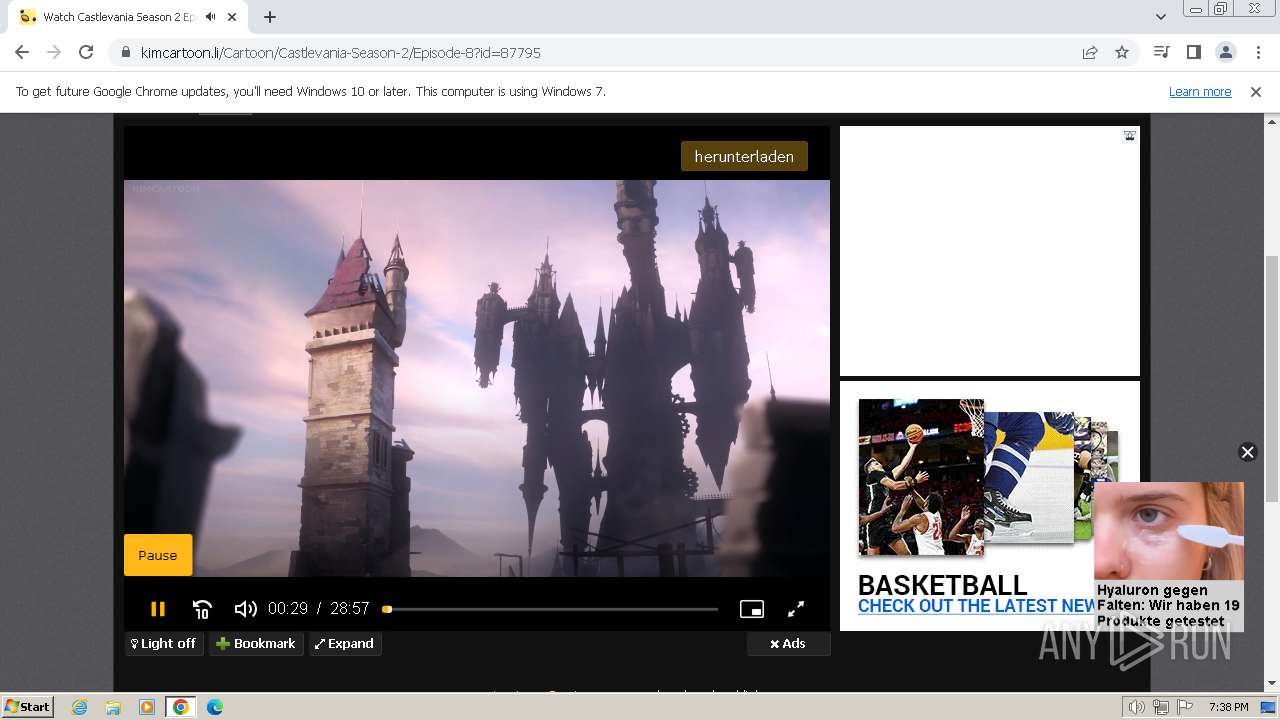Screen dimensions: 1280x720
Task: Rewind 10 seconds in the player
Action: [x=202, y=609]
